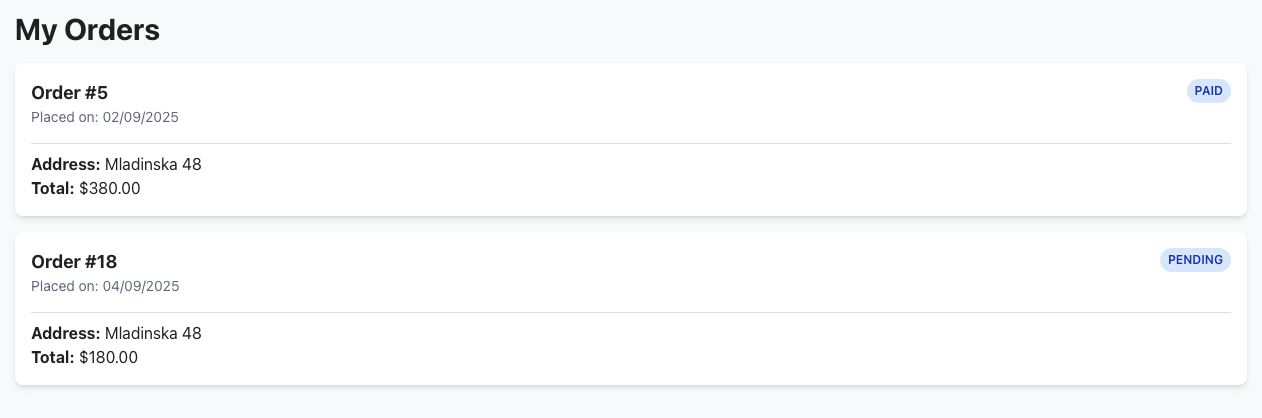
Task: Select Order #18 placed-on date 04/09/2025
Action: (x=141, y=286)
